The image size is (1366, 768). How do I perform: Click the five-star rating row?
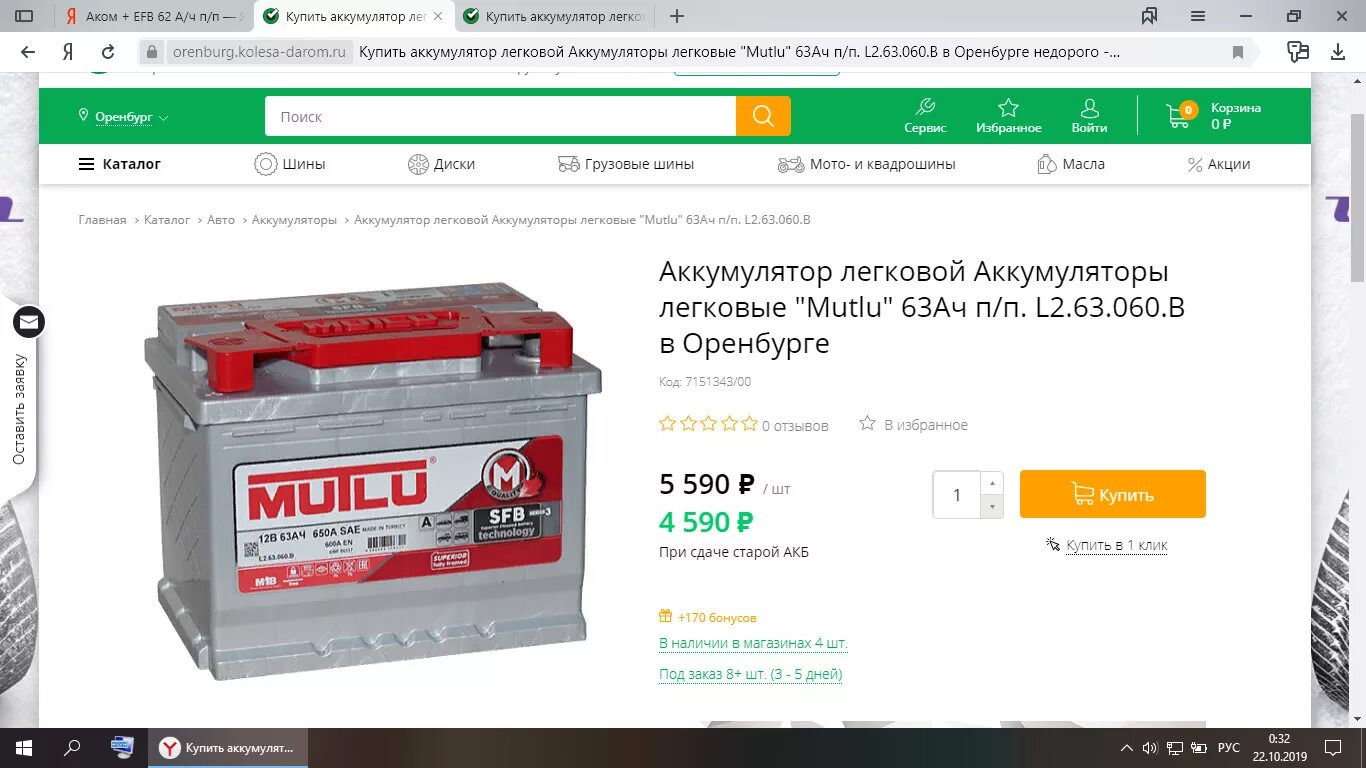click(708, 424)
